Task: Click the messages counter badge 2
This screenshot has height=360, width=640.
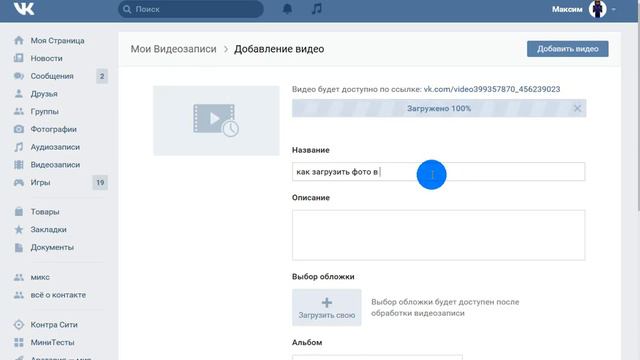Action: coord(102,76)
